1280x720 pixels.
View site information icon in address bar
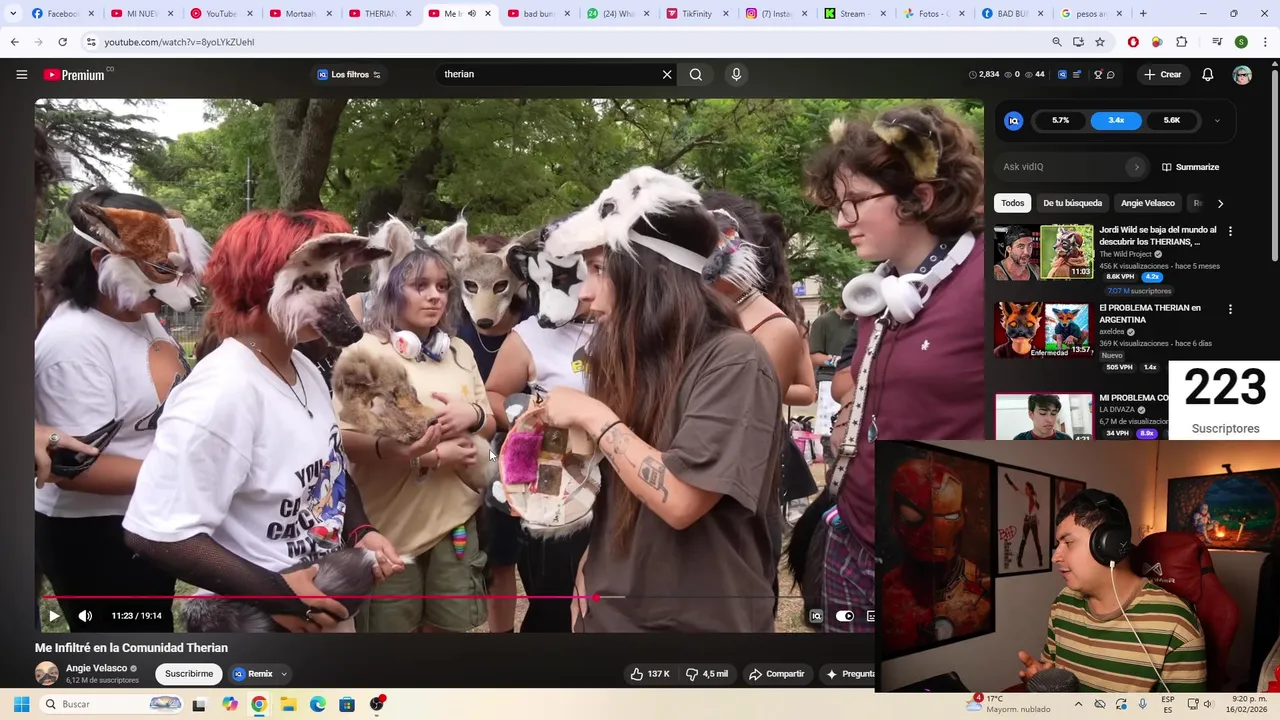(91, 42)
